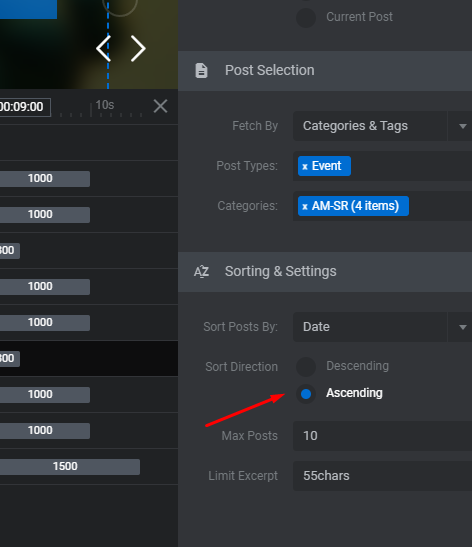
Task: Select the Current Post radio option
Action: pyautogui.click(x=306, y=17)
